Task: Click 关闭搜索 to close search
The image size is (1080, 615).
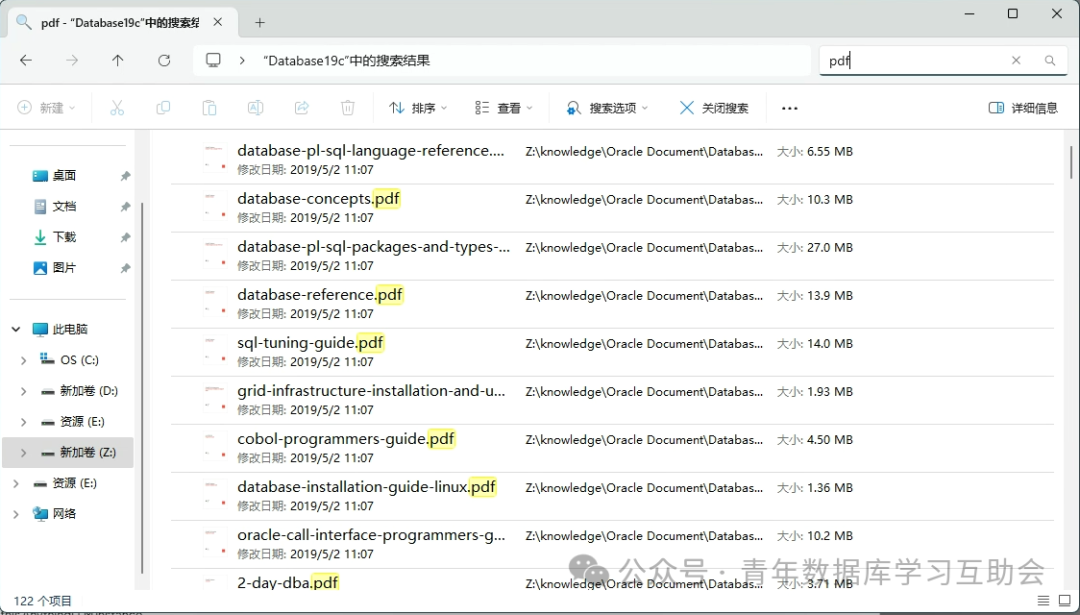Action: (x=714, y=107)
